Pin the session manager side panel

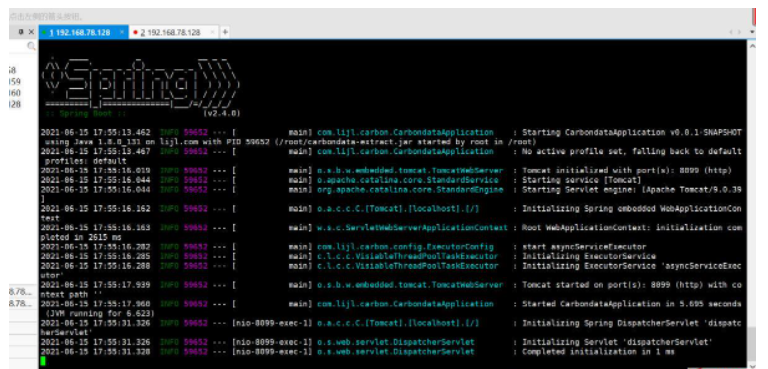coord(21,32)
